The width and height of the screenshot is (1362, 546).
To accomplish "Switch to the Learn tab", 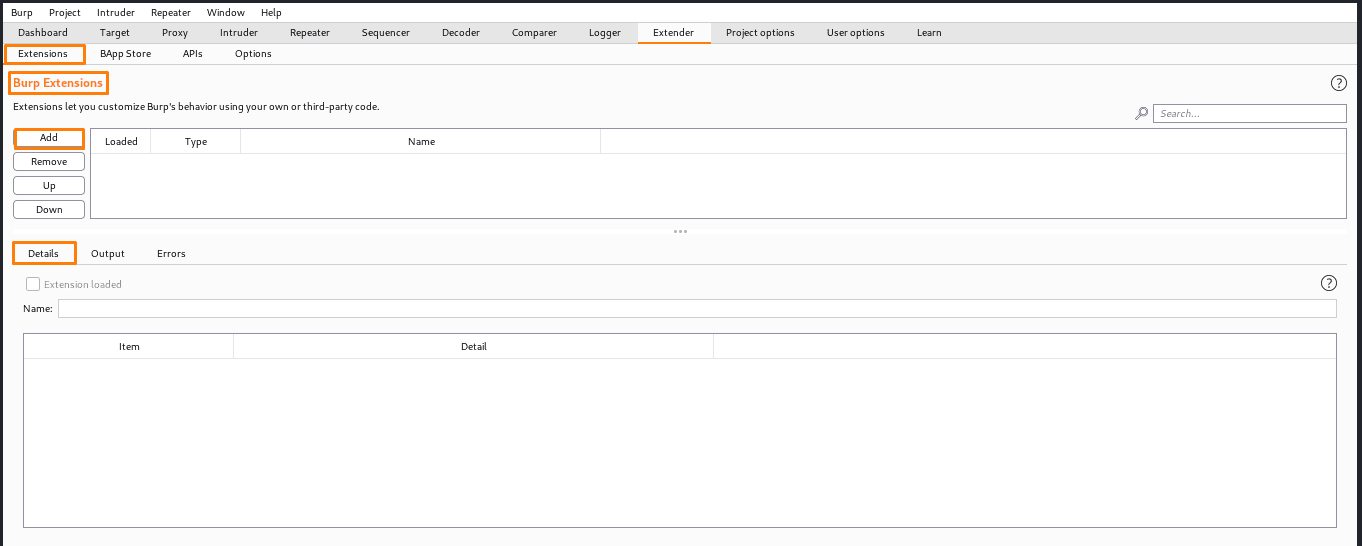I will point(929,33).
